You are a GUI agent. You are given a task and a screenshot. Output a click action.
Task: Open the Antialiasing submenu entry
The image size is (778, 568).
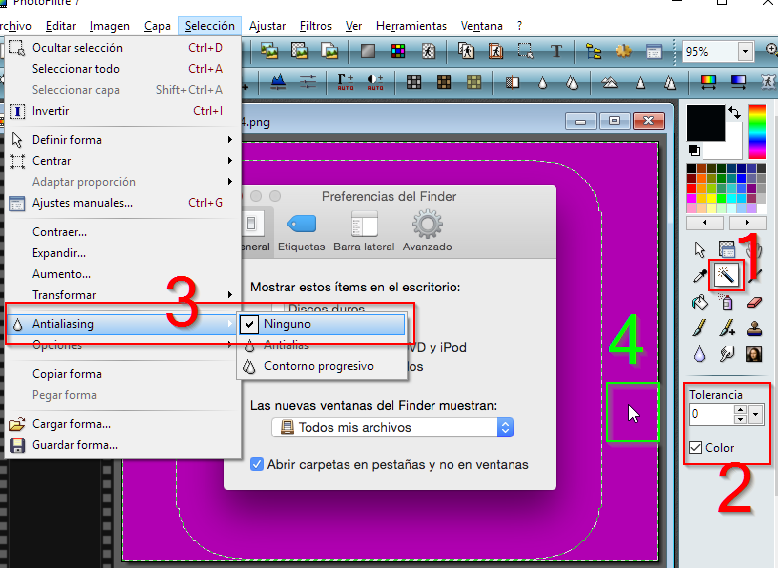click(122, 324)
